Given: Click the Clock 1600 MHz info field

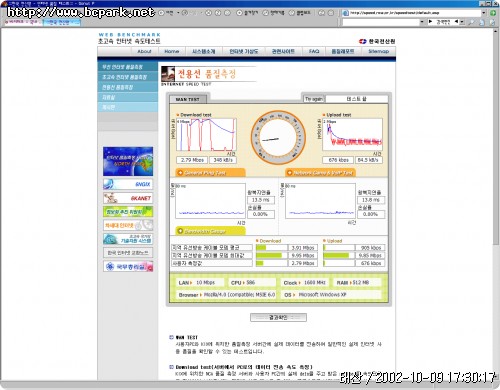Looking at the screenshot, I should coord(305,283).
